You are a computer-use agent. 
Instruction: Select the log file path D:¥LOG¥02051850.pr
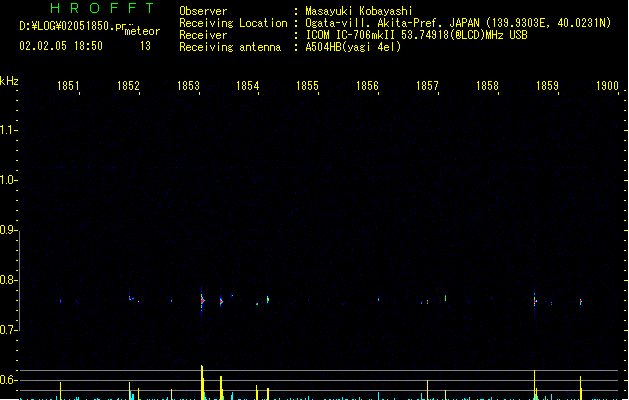pyautogui.click(x=73, y=26)
